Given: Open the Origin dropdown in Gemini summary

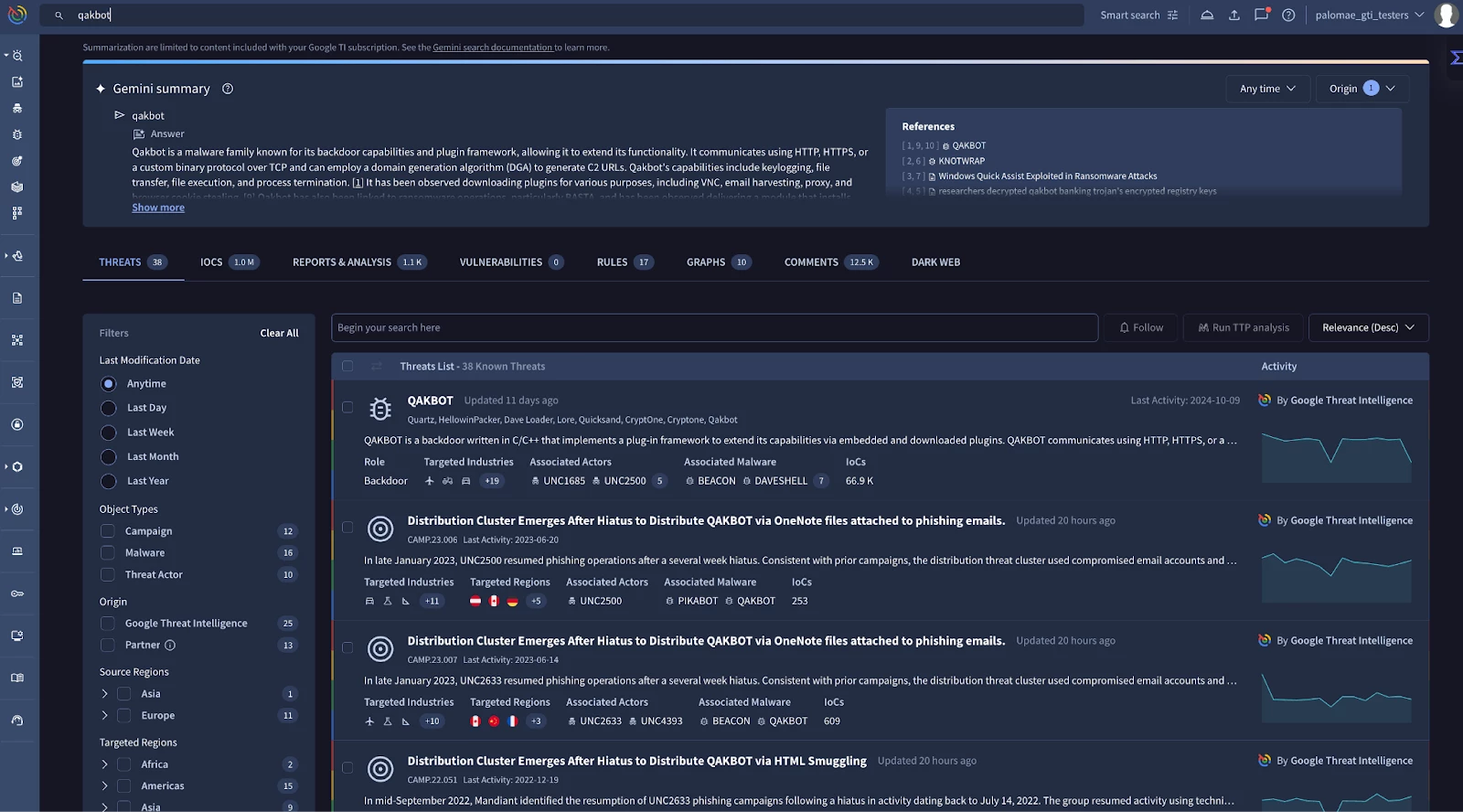Looking at the screenshot, I should 1362,89.
